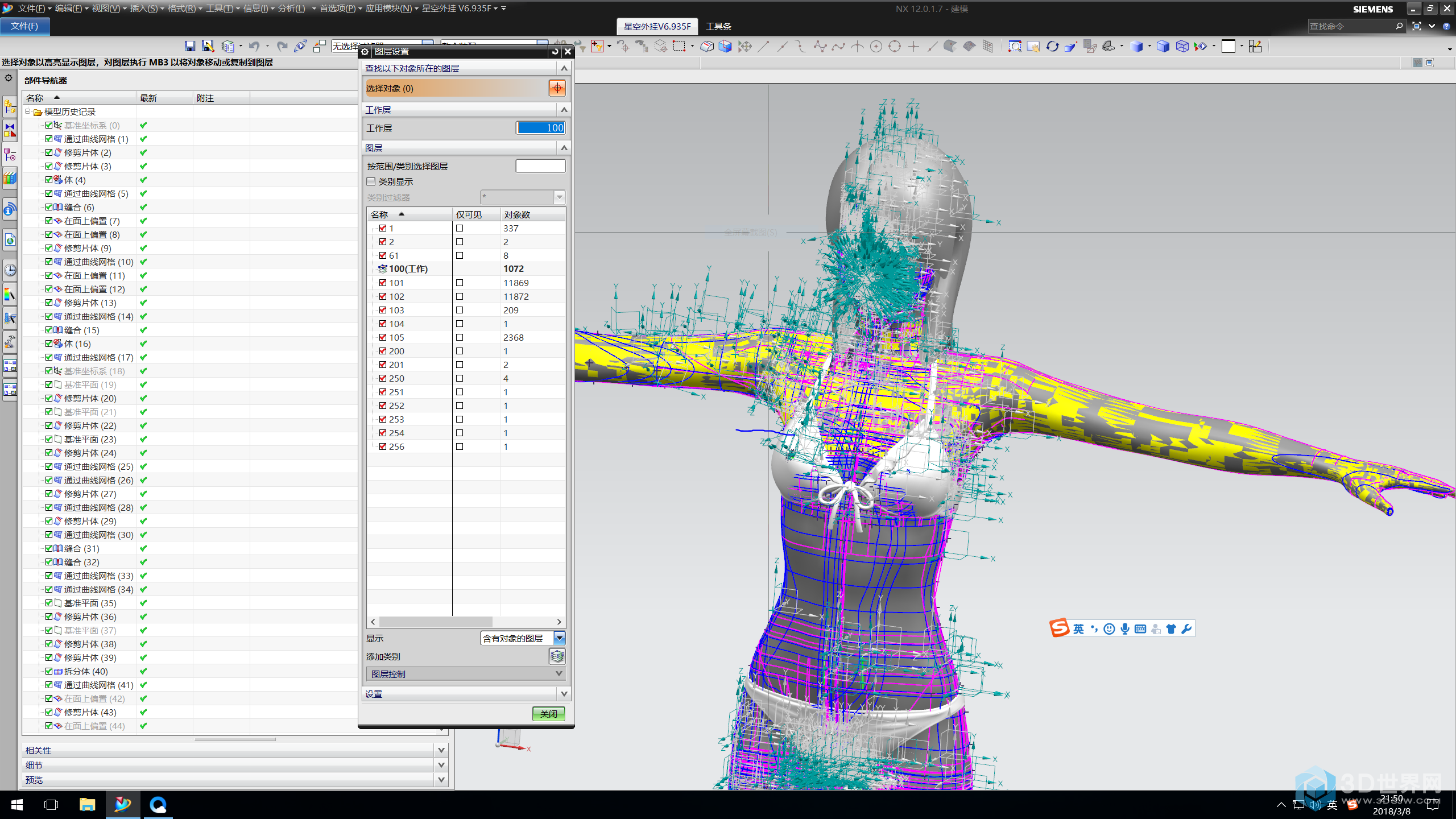Click the Sogou soft keyboard icon
Viewport: 1456px width, 819px height.
(x=1140, y=628)
